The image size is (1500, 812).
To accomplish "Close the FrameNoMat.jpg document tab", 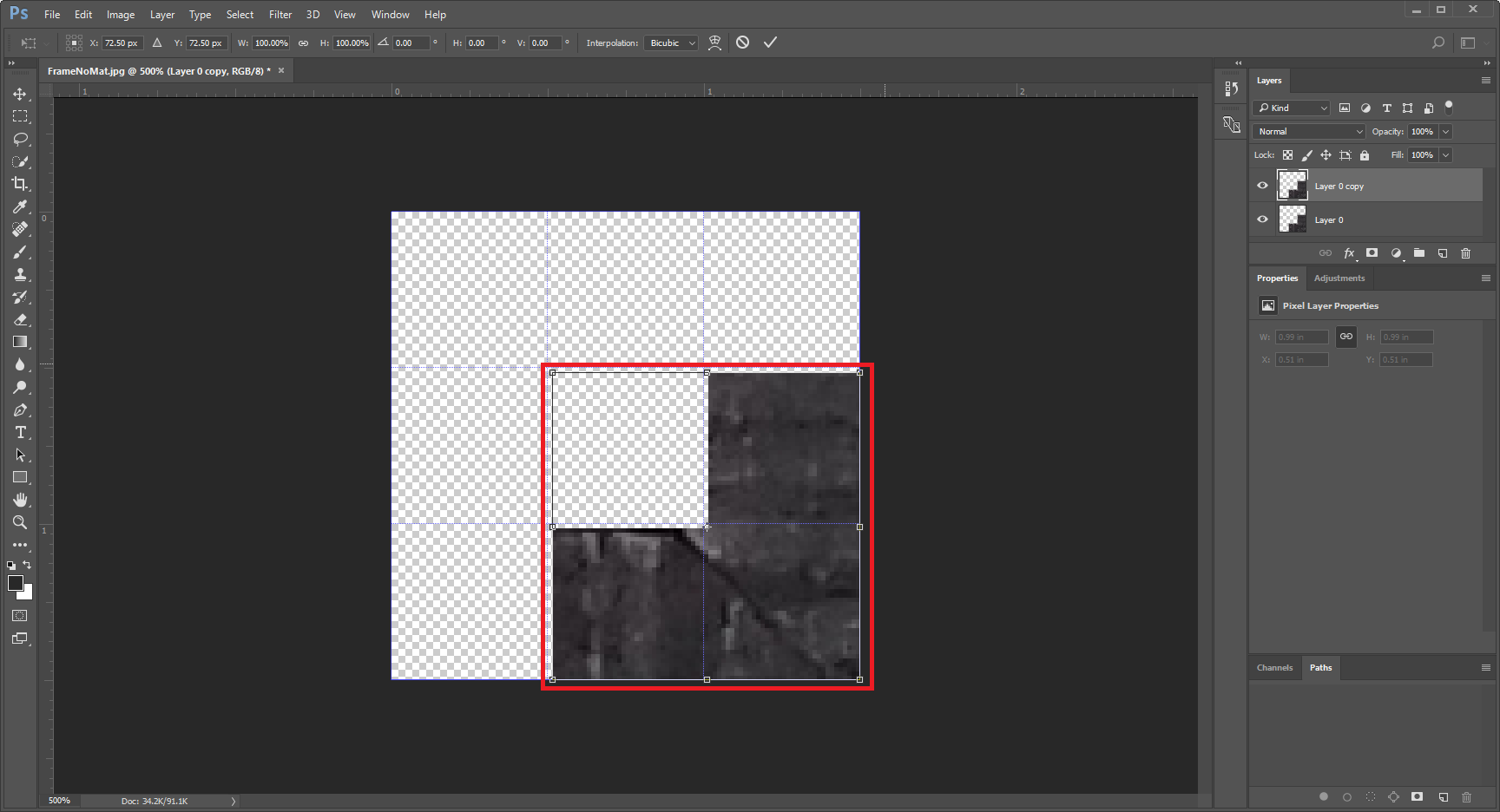I will click(281, 71).
